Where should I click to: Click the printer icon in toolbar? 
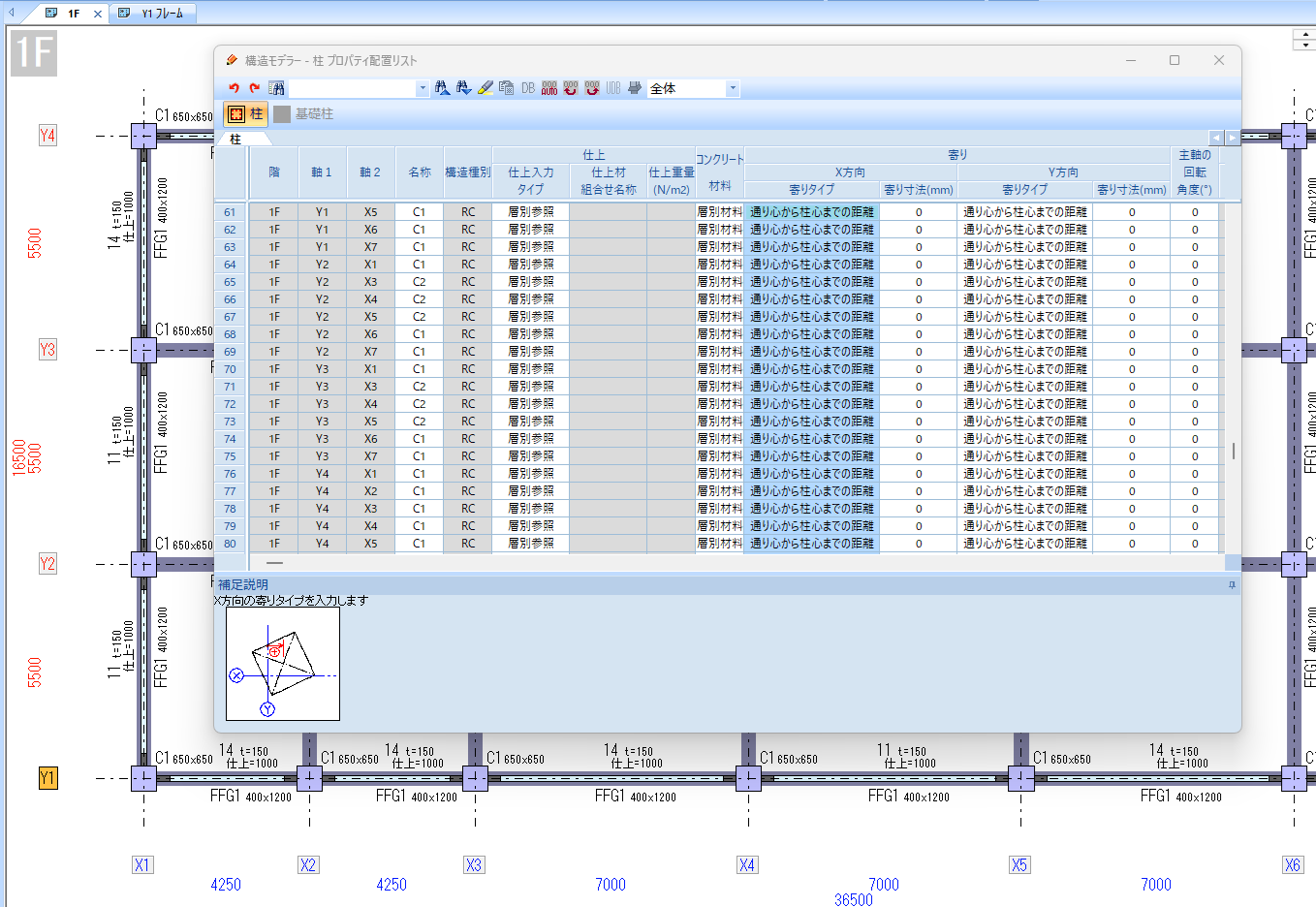(x=635, y=88)
